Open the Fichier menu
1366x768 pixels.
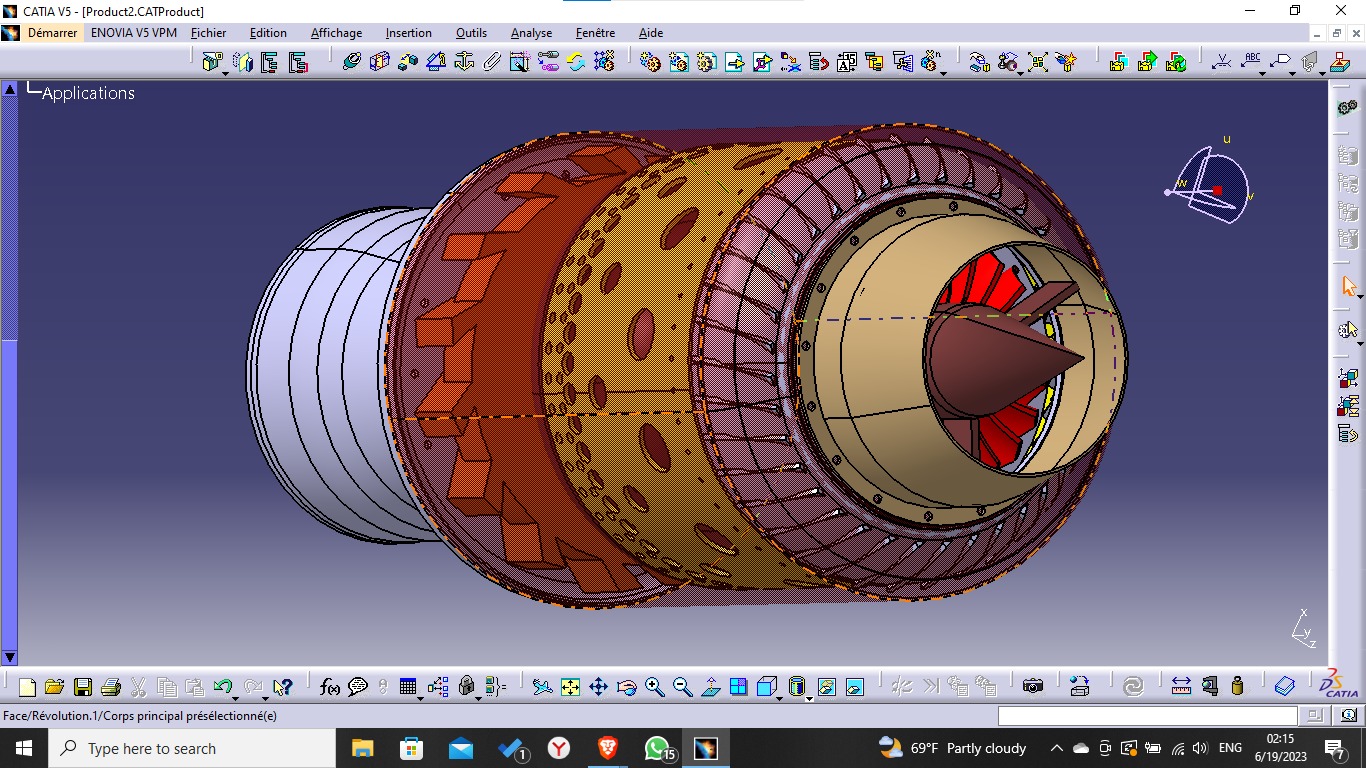coord(209,33)
